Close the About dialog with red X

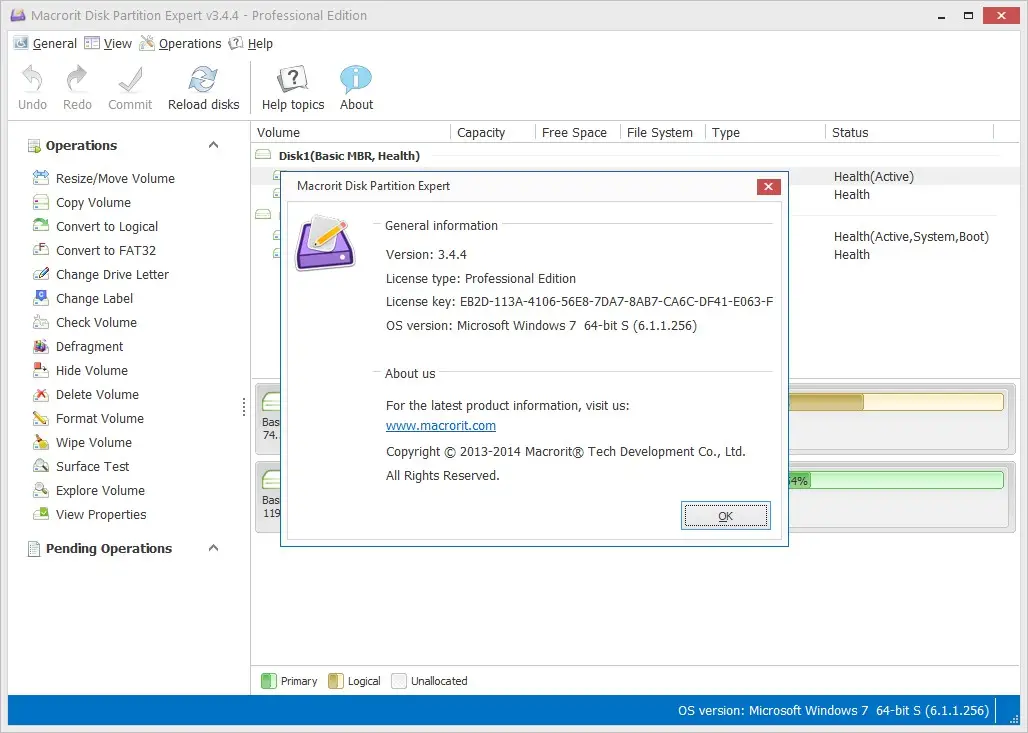coord(768,187)
